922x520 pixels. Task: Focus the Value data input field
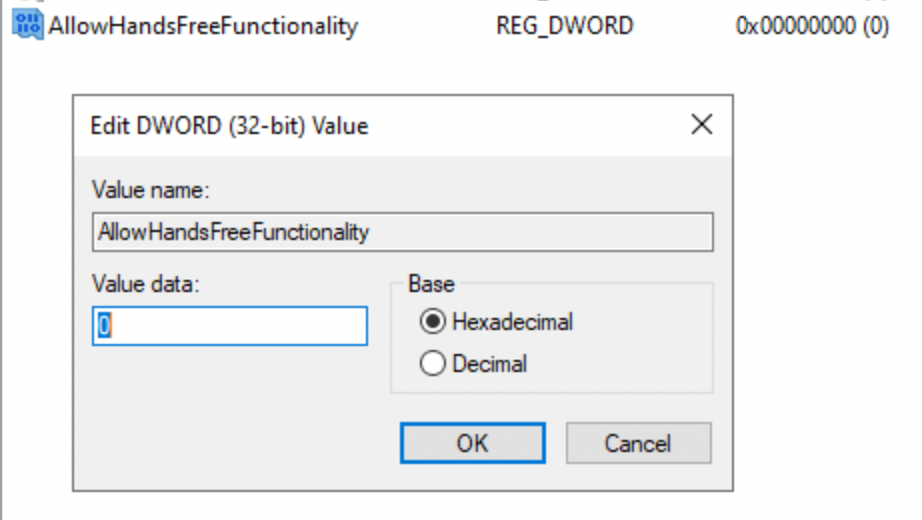pos(230,326)
